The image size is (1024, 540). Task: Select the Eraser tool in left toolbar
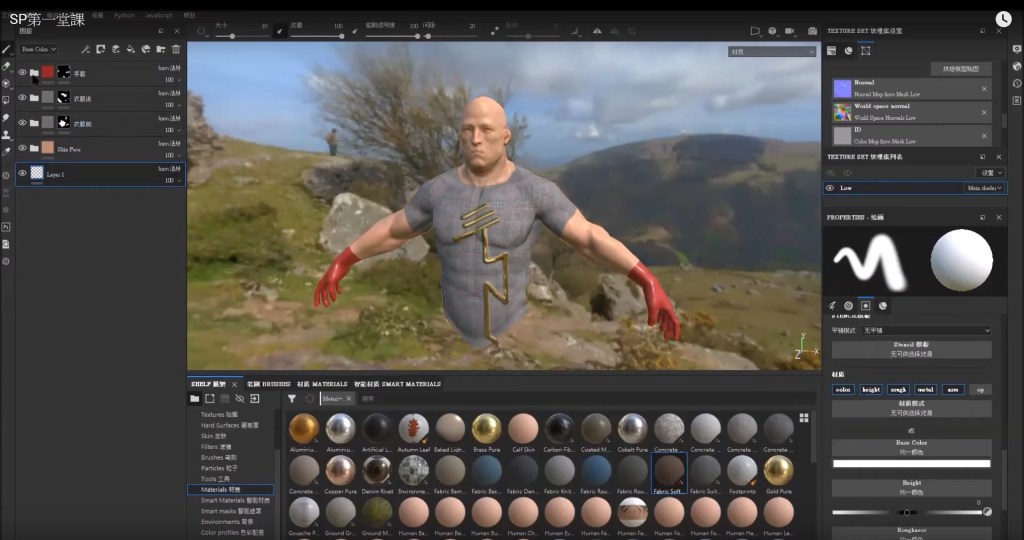click(6, 65)
